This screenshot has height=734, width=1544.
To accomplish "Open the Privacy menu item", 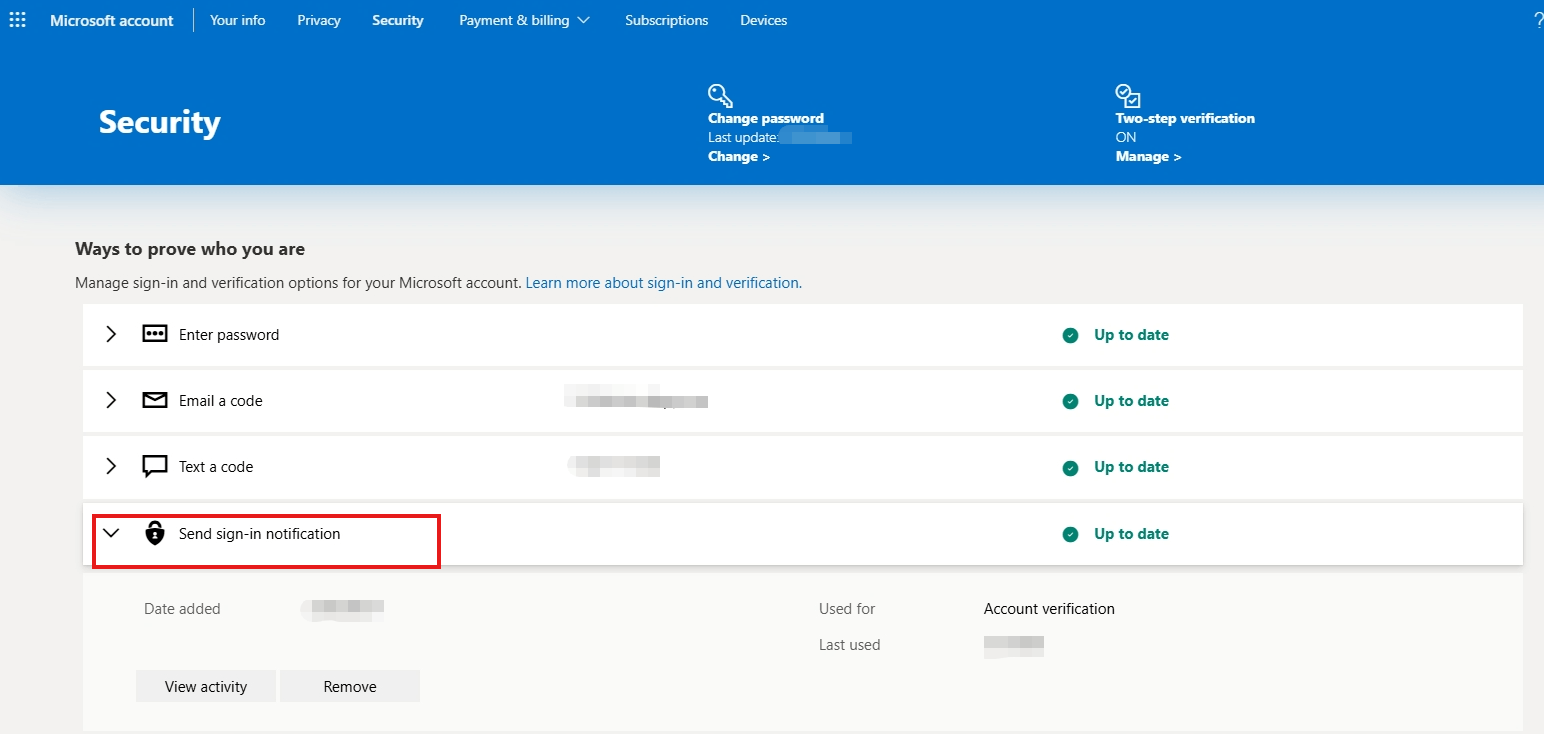I will point(318,19).
